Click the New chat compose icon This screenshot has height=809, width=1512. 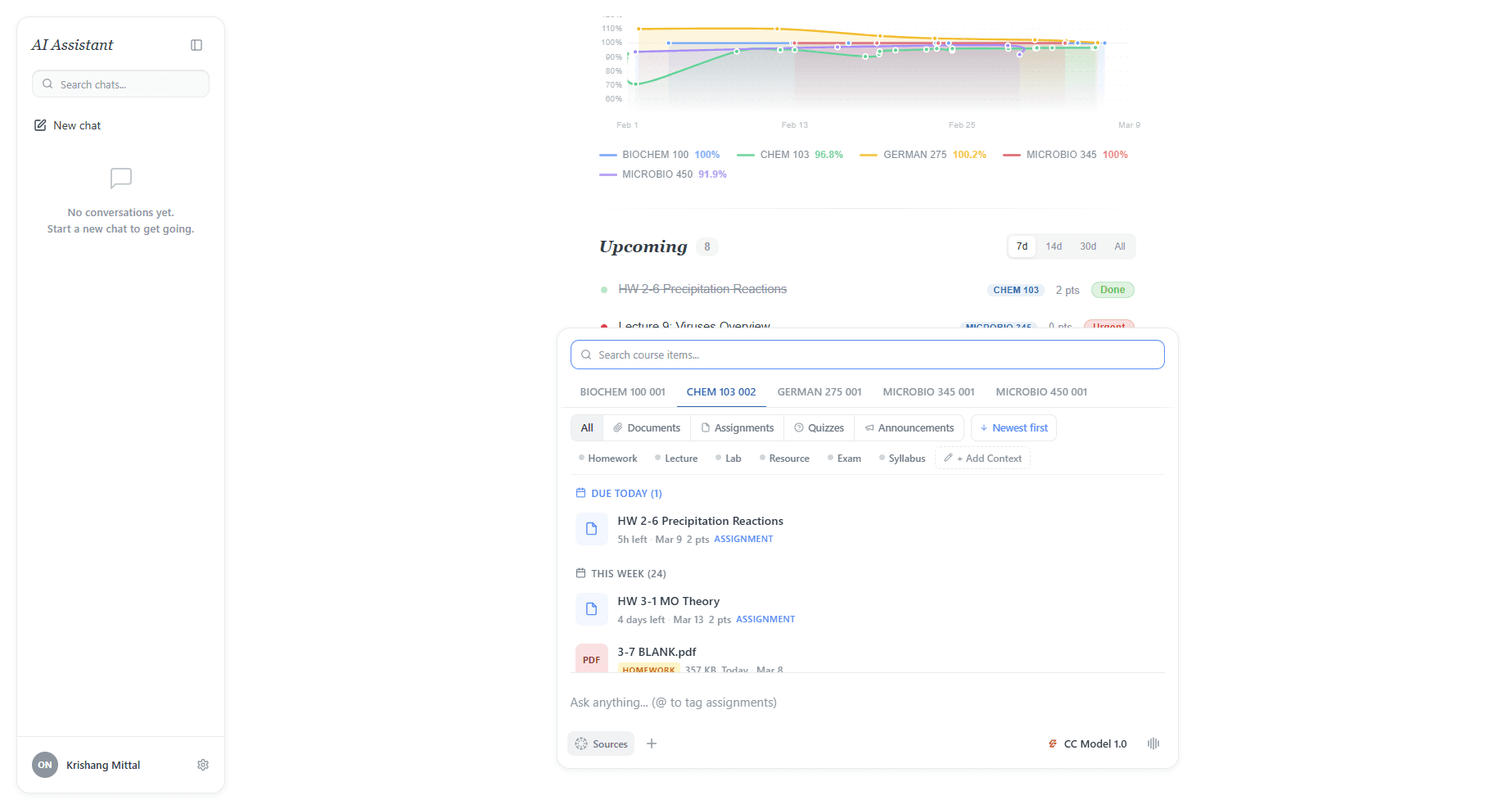40,125
